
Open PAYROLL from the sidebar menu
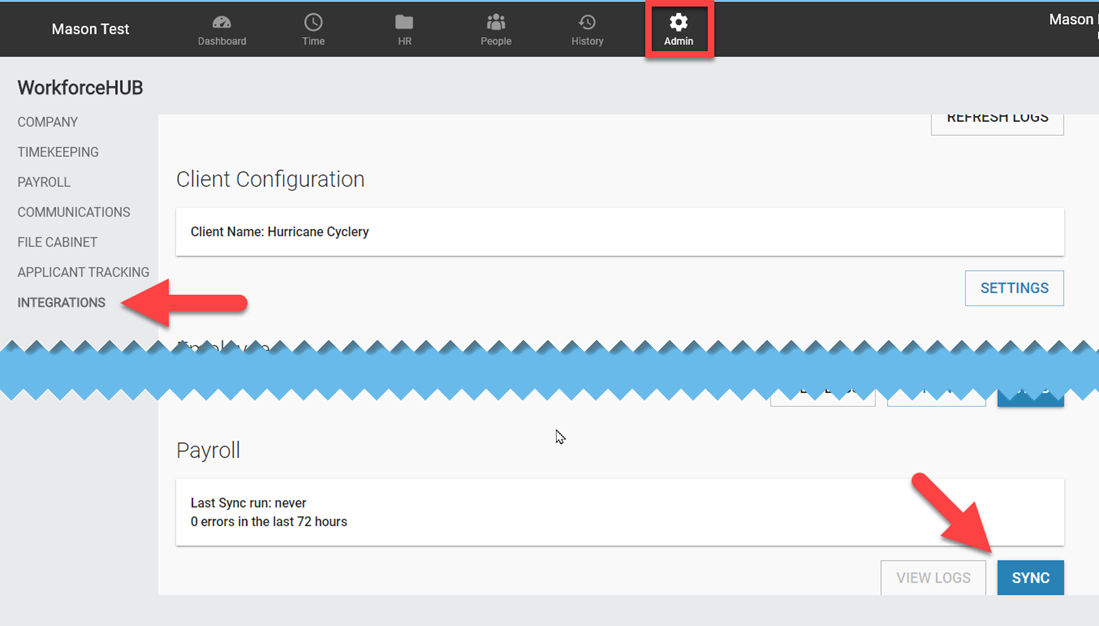(x=44, y=182)
